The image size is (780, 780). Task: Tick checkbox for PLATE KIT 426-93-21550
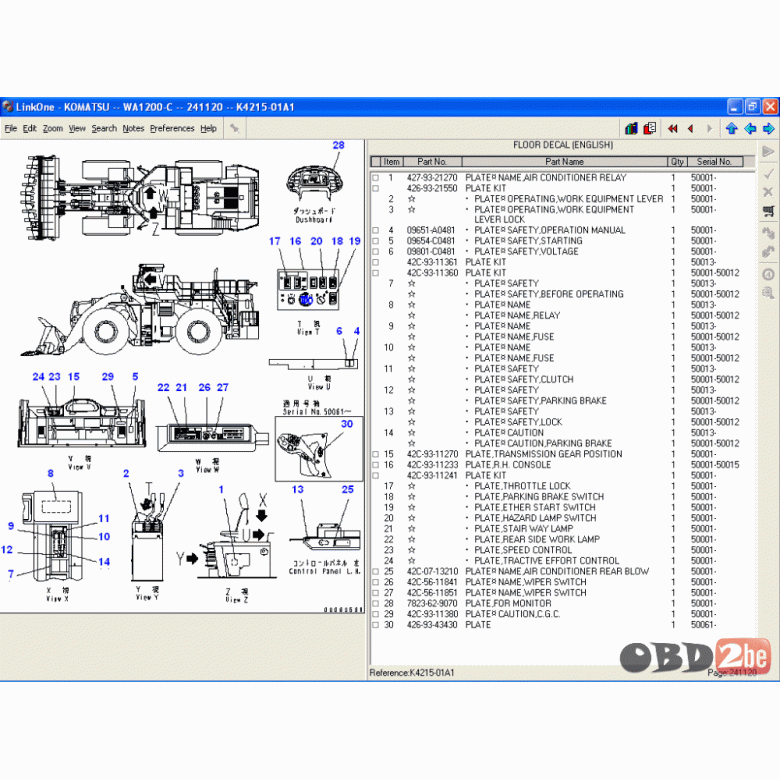[x=376, y=189]
